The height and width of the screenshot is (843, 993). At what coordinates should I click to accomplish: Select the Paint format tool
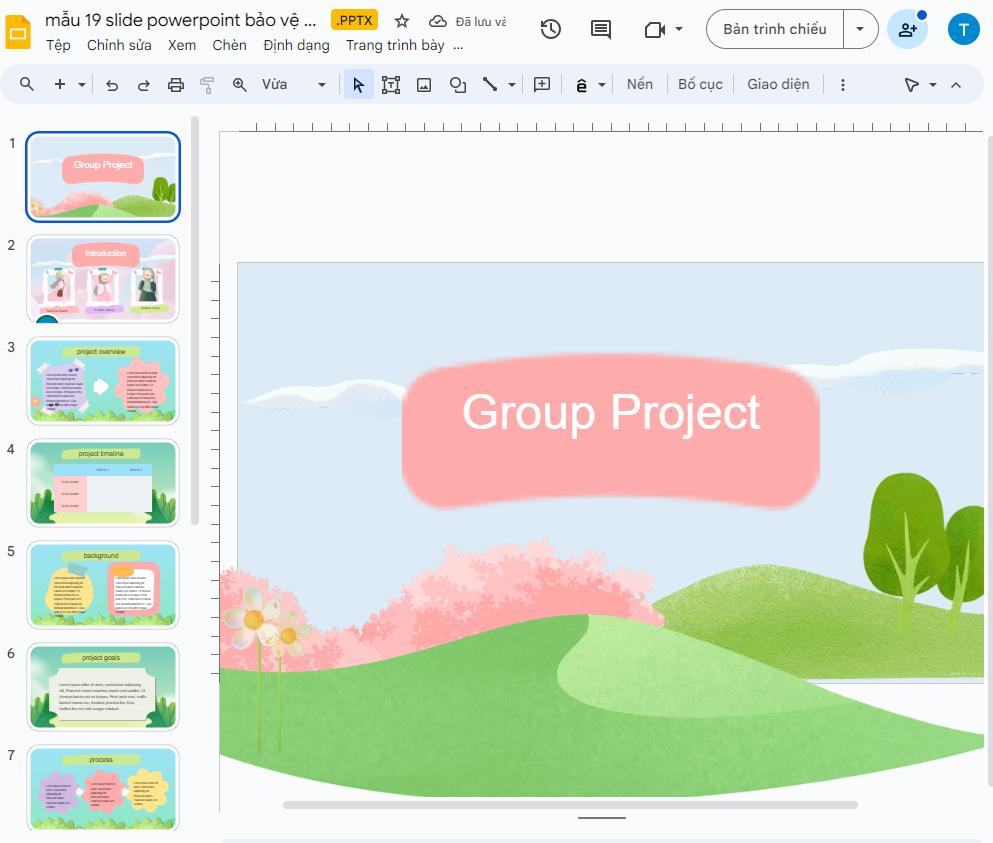[206, 84]
